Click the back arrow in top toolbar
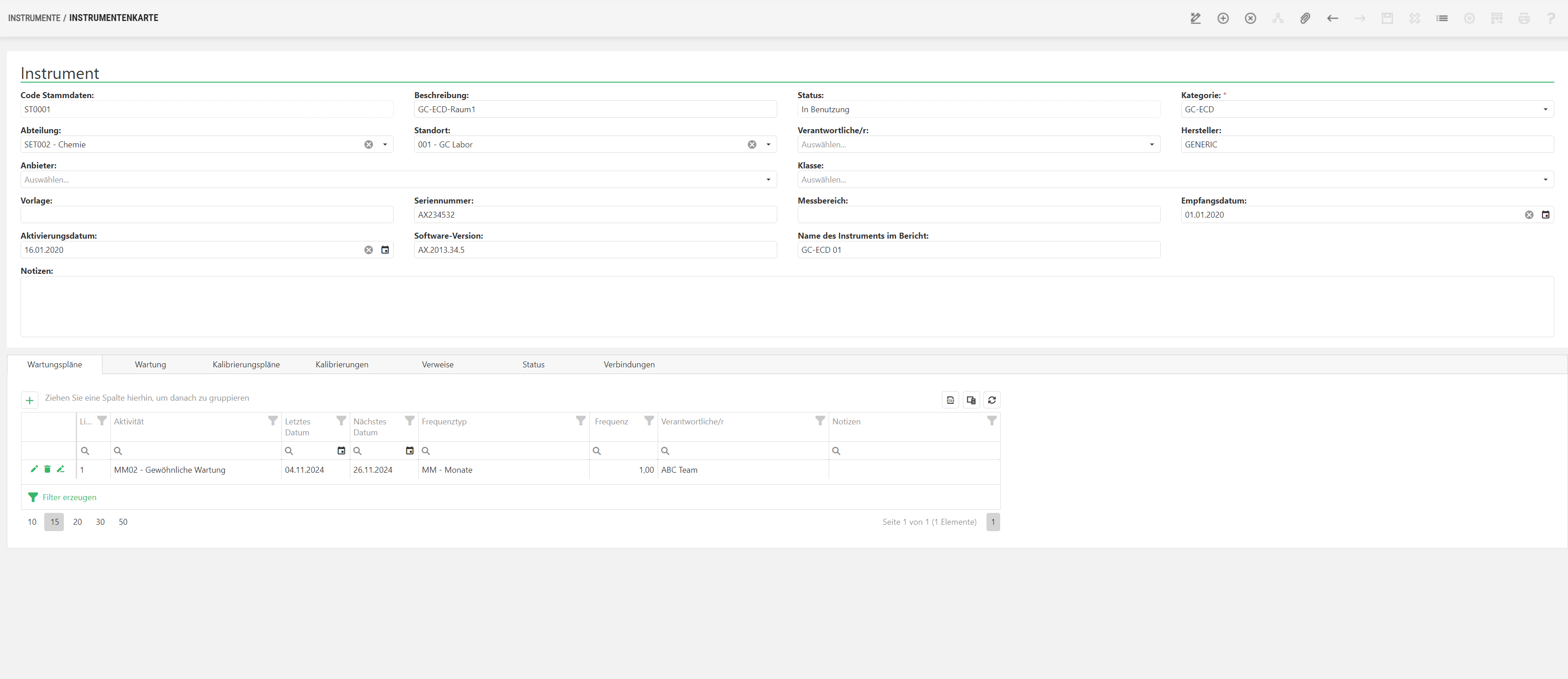The width and height of the screenshot is (1568, 679). 1332,18
